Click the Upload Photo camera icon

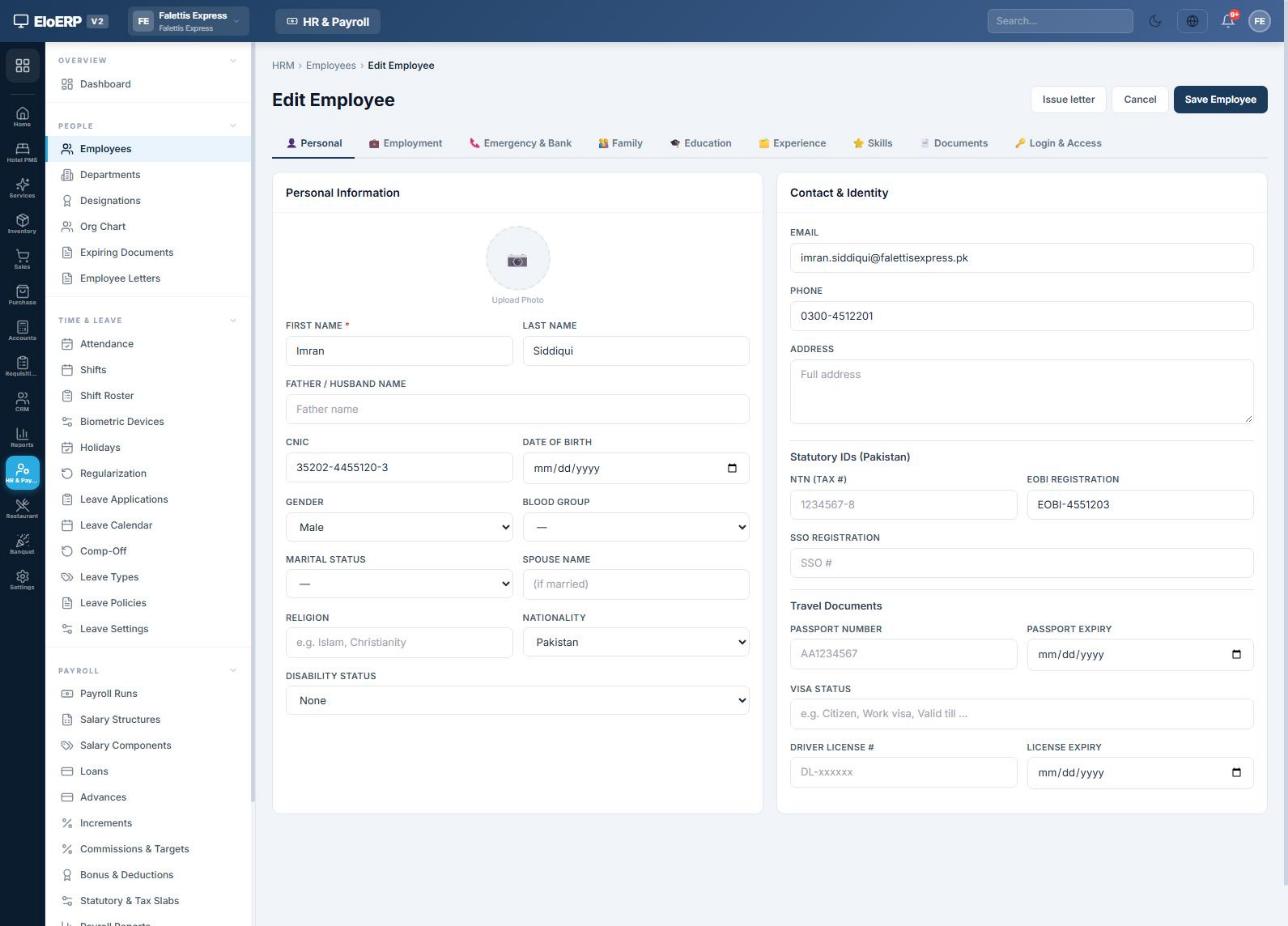[x=517, y=259]
